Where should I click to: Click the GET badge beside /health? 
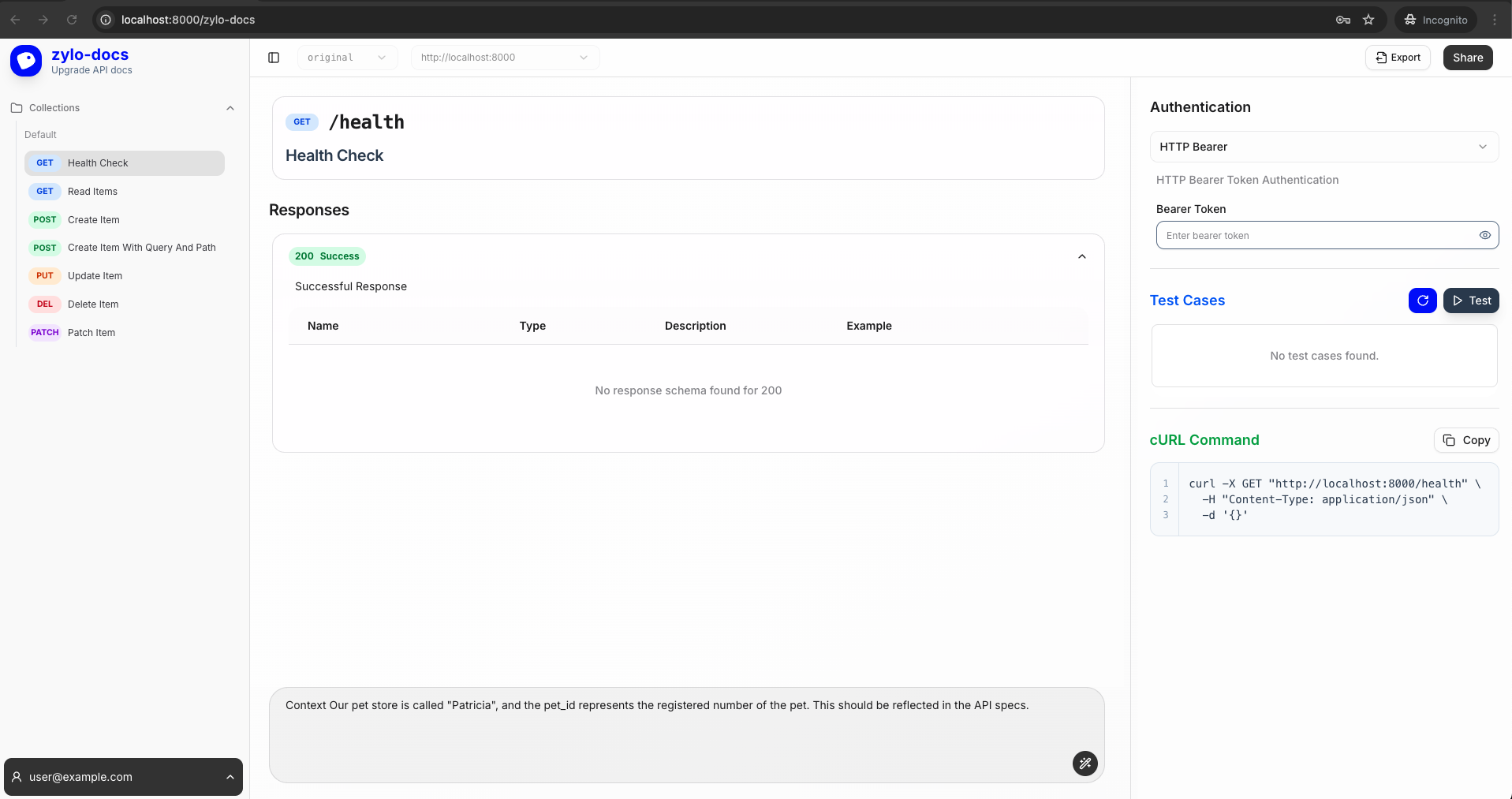point(302,122)
